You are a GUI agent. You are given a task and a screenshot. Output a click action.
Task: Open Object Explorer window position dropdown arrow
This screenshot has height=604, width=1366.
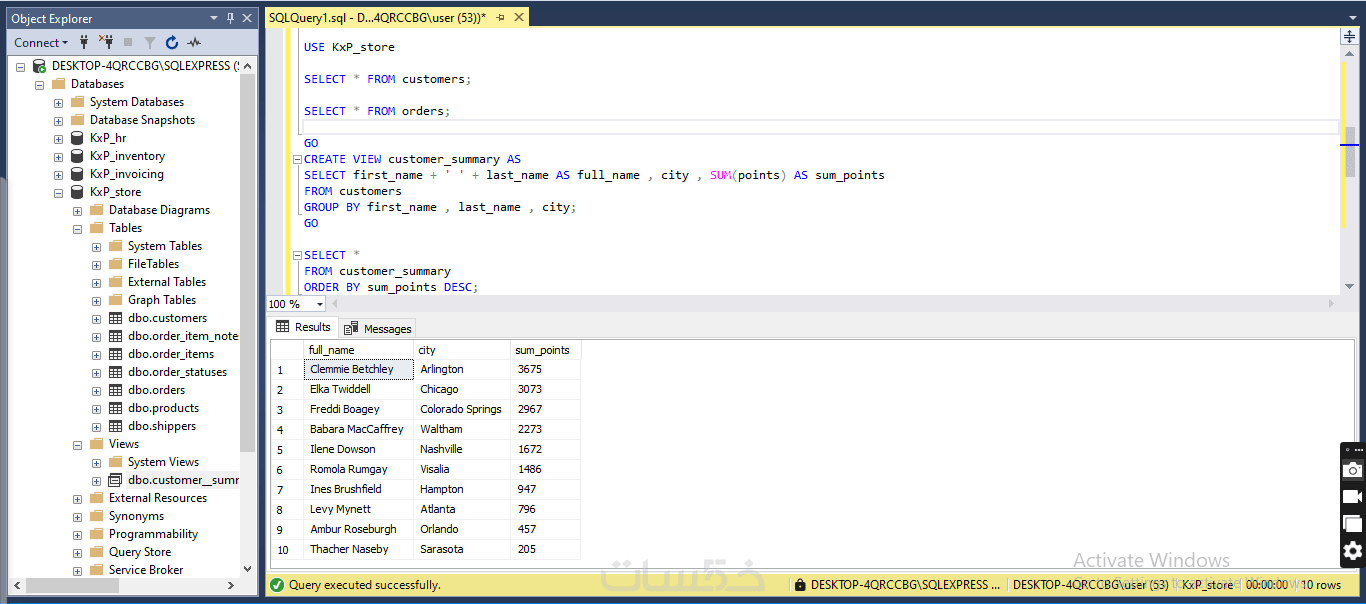[214, 18]
